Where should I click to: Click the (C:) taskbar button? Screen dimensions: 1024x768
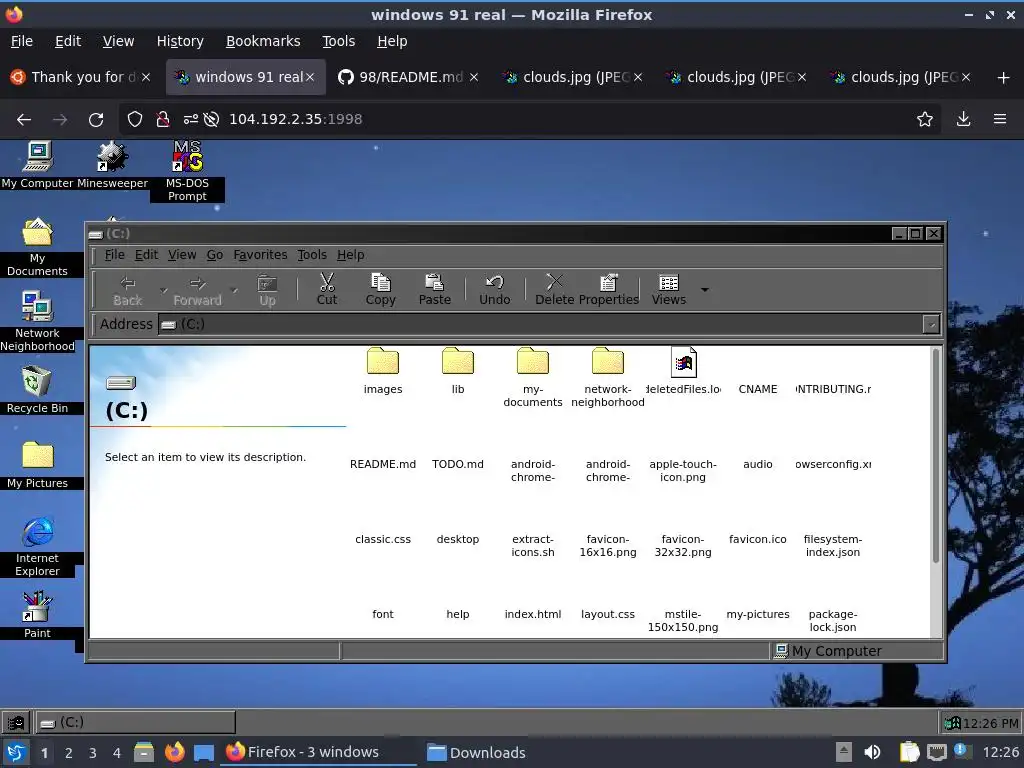coord(135,722)
